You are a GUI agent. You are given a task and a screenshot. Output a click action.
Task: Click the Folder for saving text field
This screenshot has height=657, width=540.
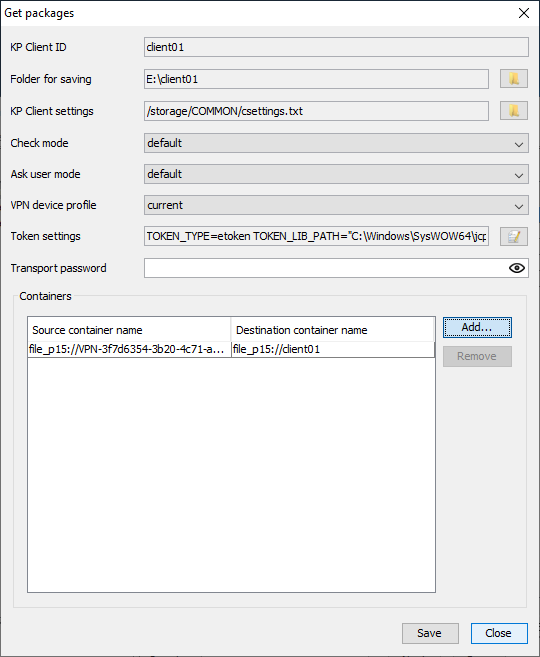coord(316,79)
